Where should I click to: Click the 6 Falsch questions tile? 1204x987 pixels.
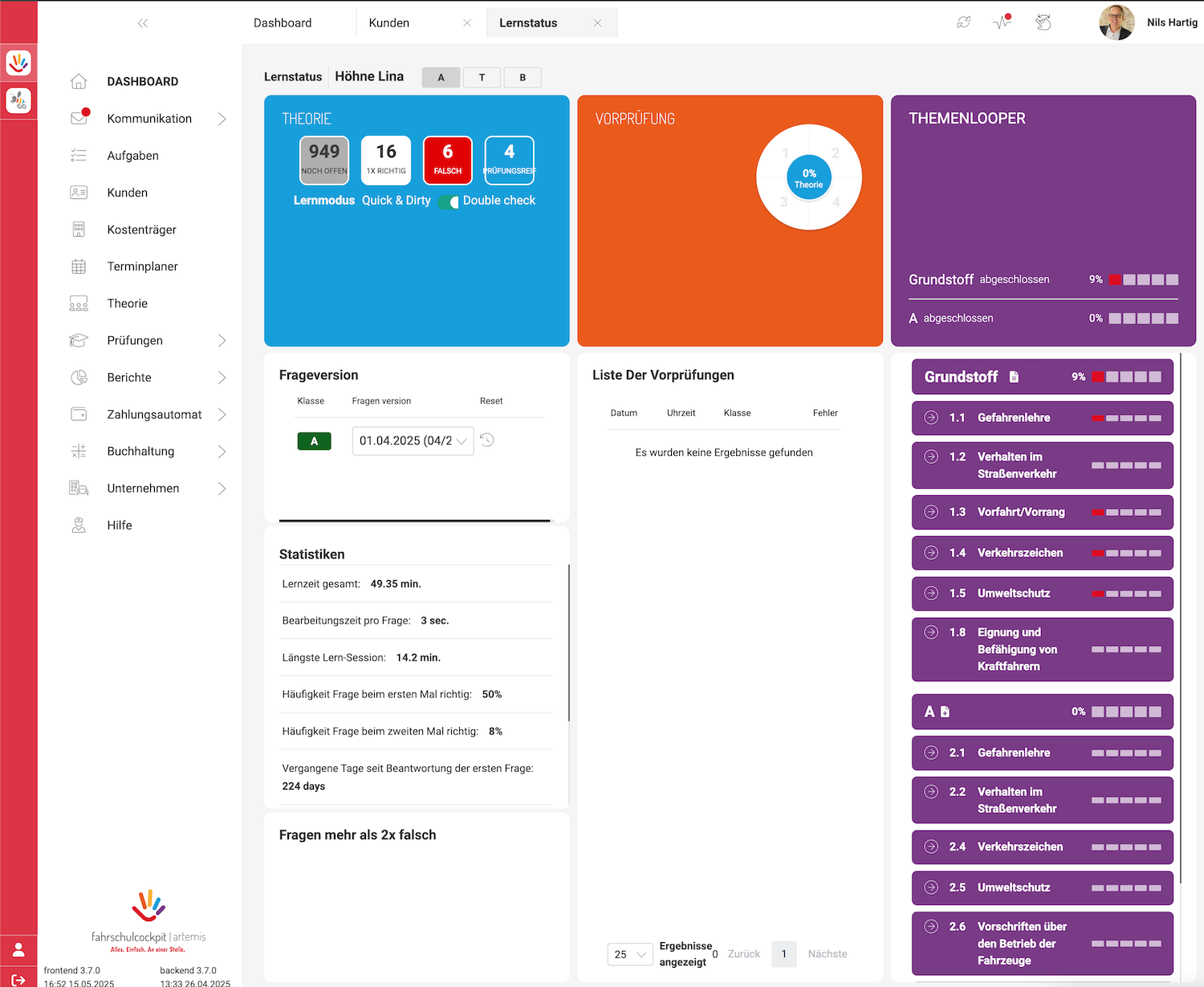(448, 160)
